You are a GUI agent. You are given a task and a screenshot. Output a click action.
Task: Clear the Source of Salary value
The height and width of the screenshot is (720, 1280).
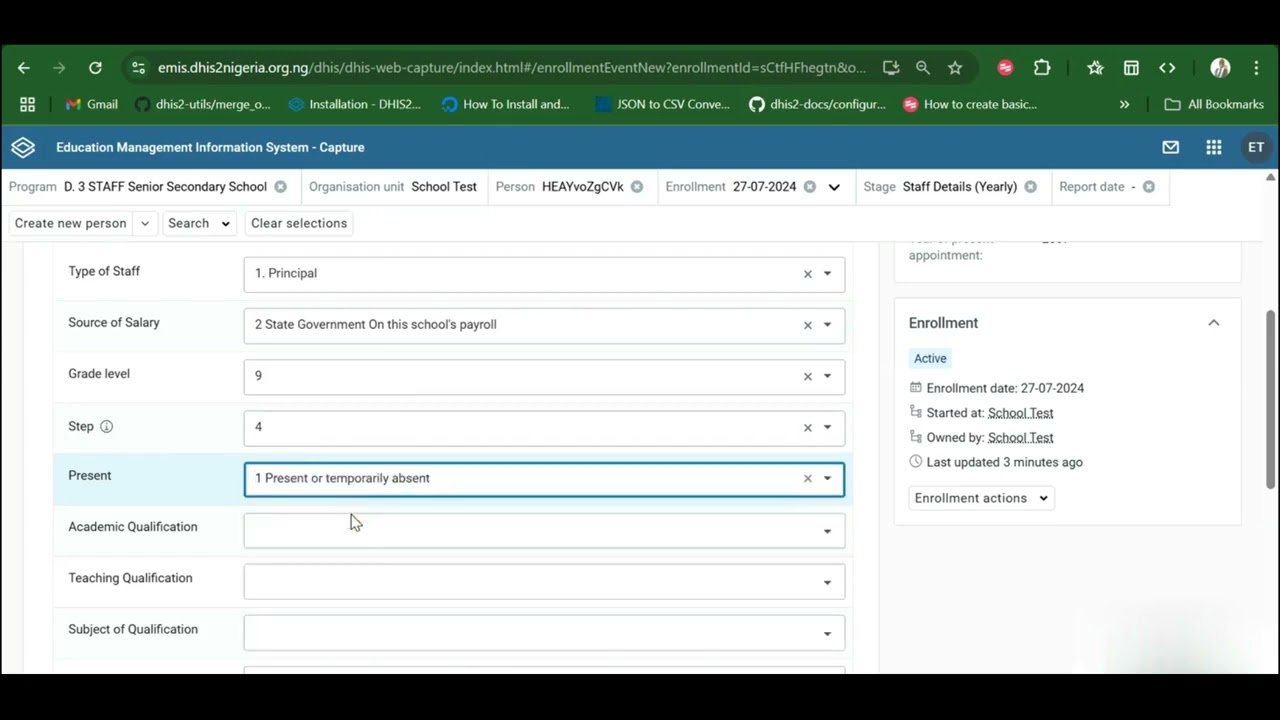tap(808, 325)
